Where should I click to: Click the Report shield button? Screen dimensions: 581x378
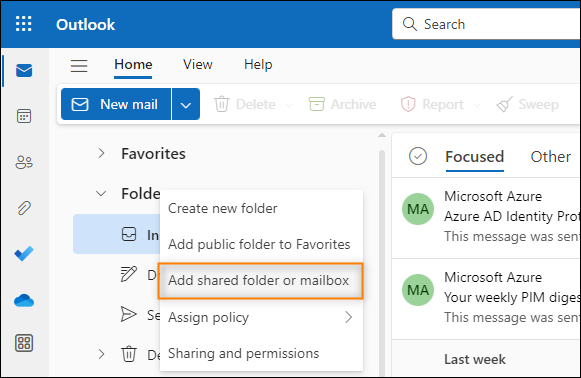click(x=432, y=104)
